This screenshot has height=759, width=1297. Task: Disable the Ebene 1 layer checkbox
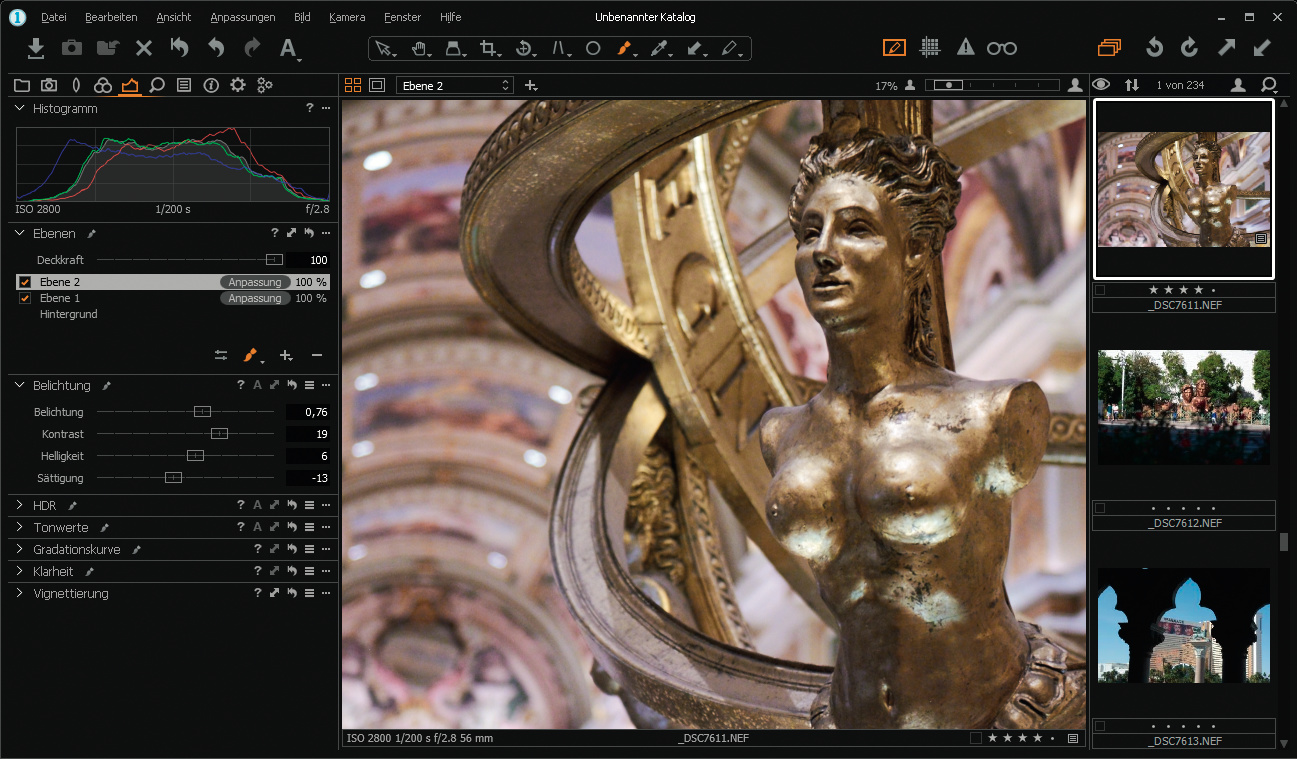[25, 298]
